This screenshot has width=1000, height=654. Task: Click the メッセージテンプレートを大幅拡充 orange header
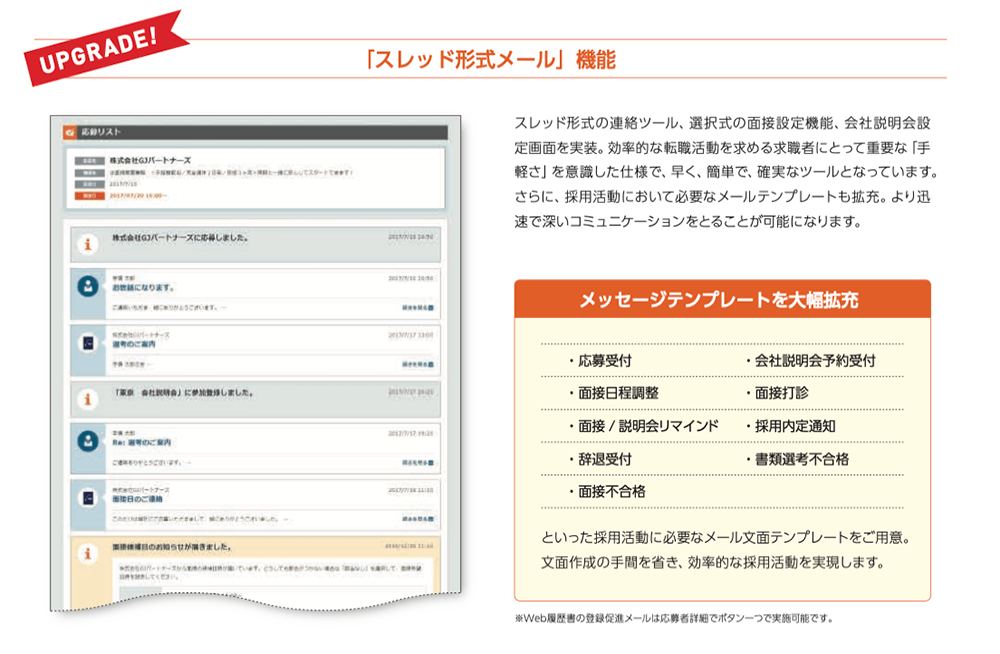(721, 299)
